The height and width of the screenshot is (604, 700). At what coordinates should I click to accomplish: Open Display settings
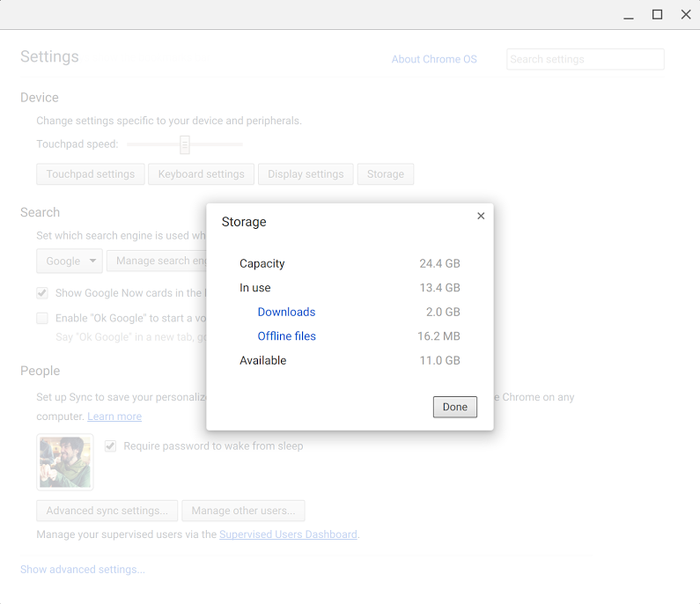306,174
